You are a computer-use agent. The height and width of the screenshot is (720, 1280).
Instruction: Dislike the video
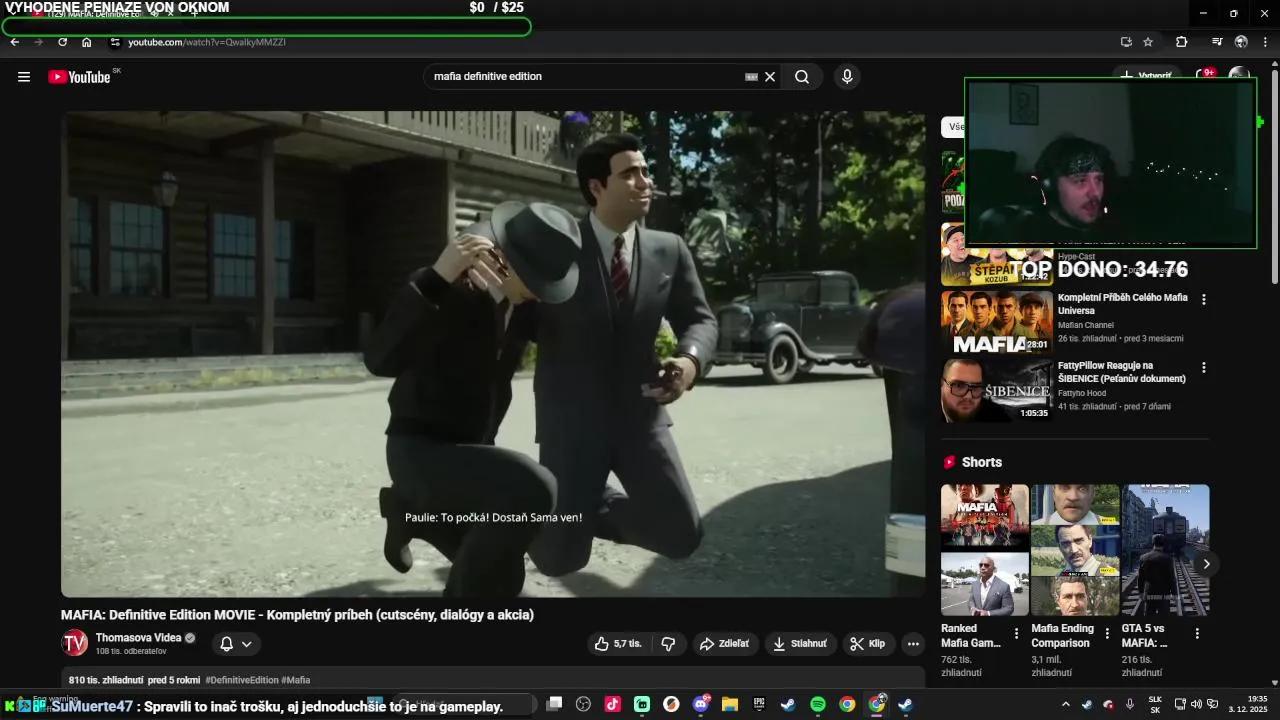coord(668,644)
